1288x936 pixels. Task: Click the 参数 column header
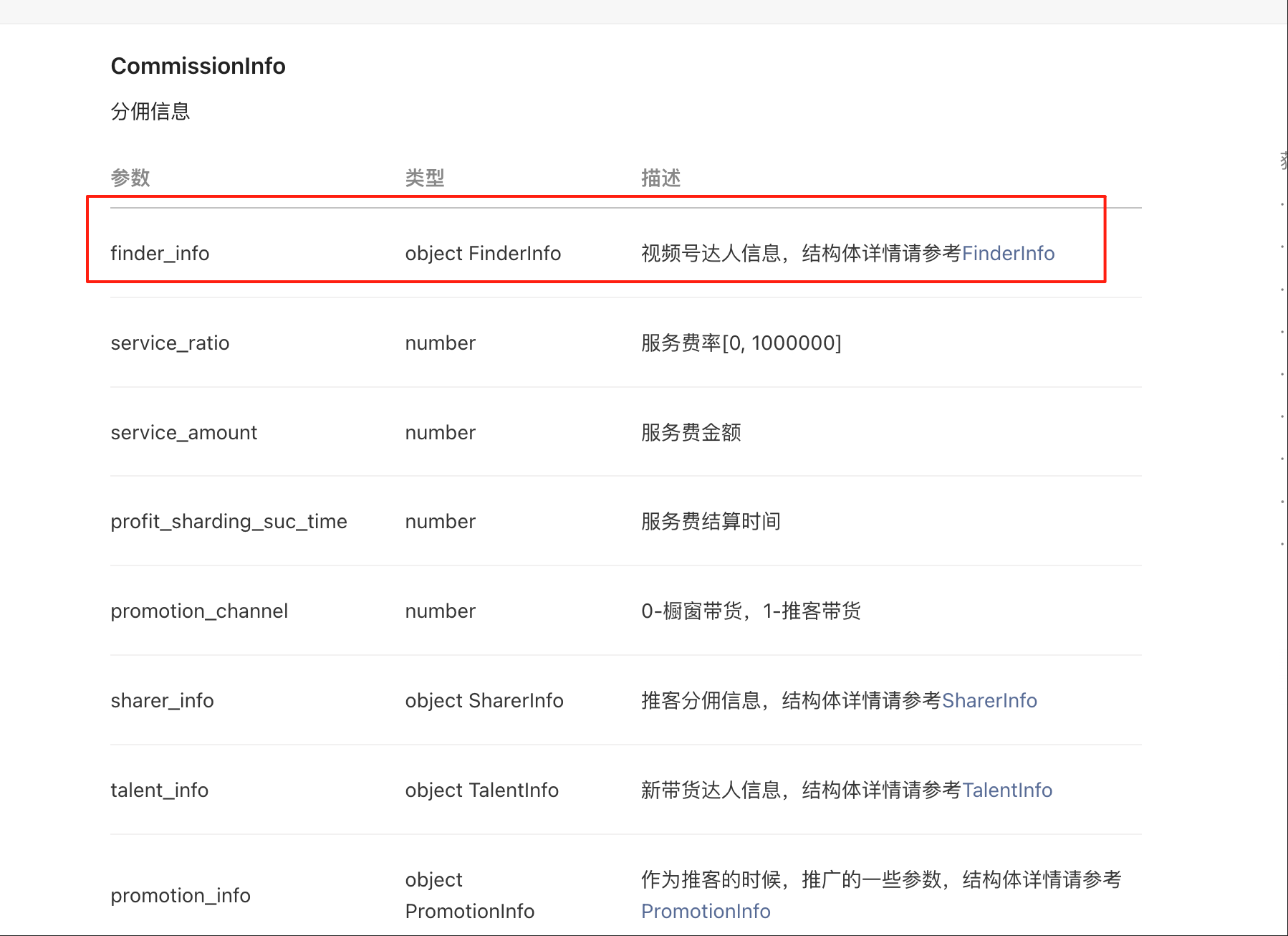(130, 178)
